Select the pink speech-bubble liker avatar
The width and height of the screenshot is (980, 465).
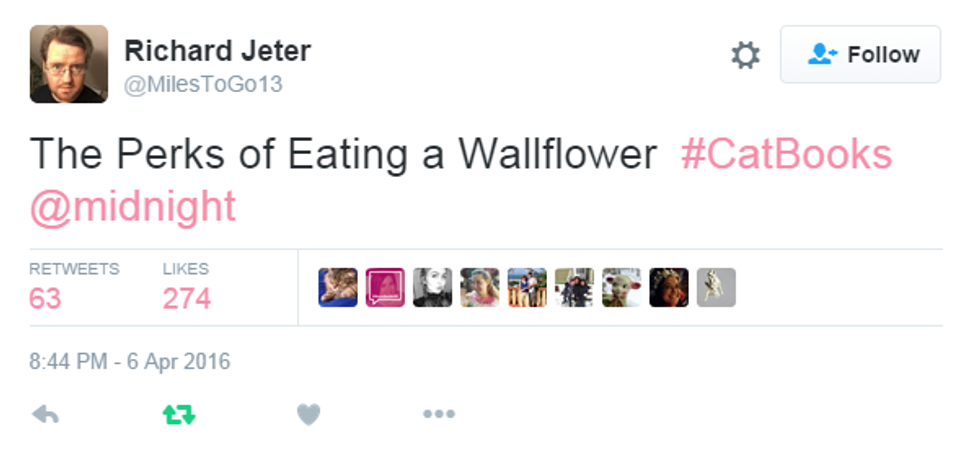point(385,287)
